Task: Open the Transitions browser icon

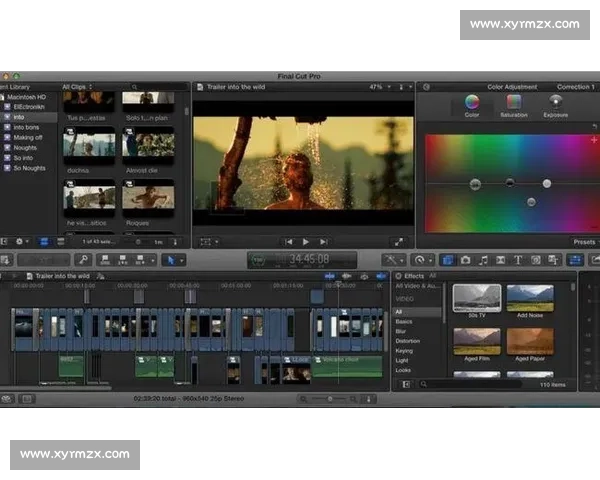Action: [501, 260]
